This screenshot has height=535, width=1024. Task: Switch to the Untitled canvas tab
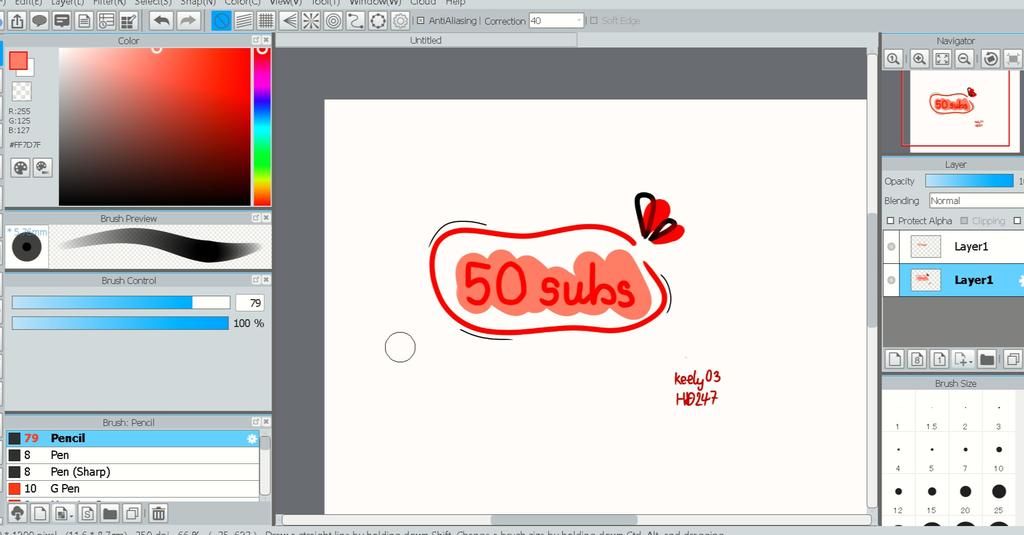426,41
